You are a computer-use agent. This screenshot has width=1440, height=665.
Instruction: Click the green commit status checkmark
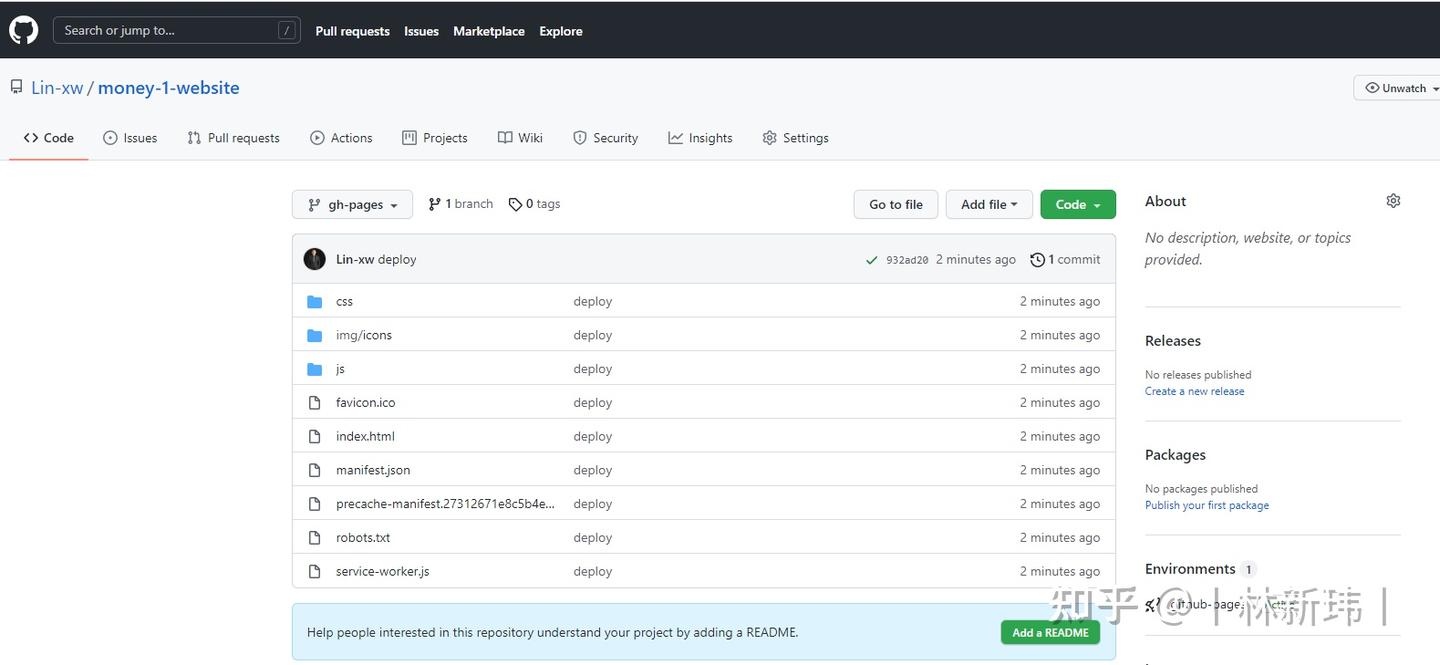(872, 260)
